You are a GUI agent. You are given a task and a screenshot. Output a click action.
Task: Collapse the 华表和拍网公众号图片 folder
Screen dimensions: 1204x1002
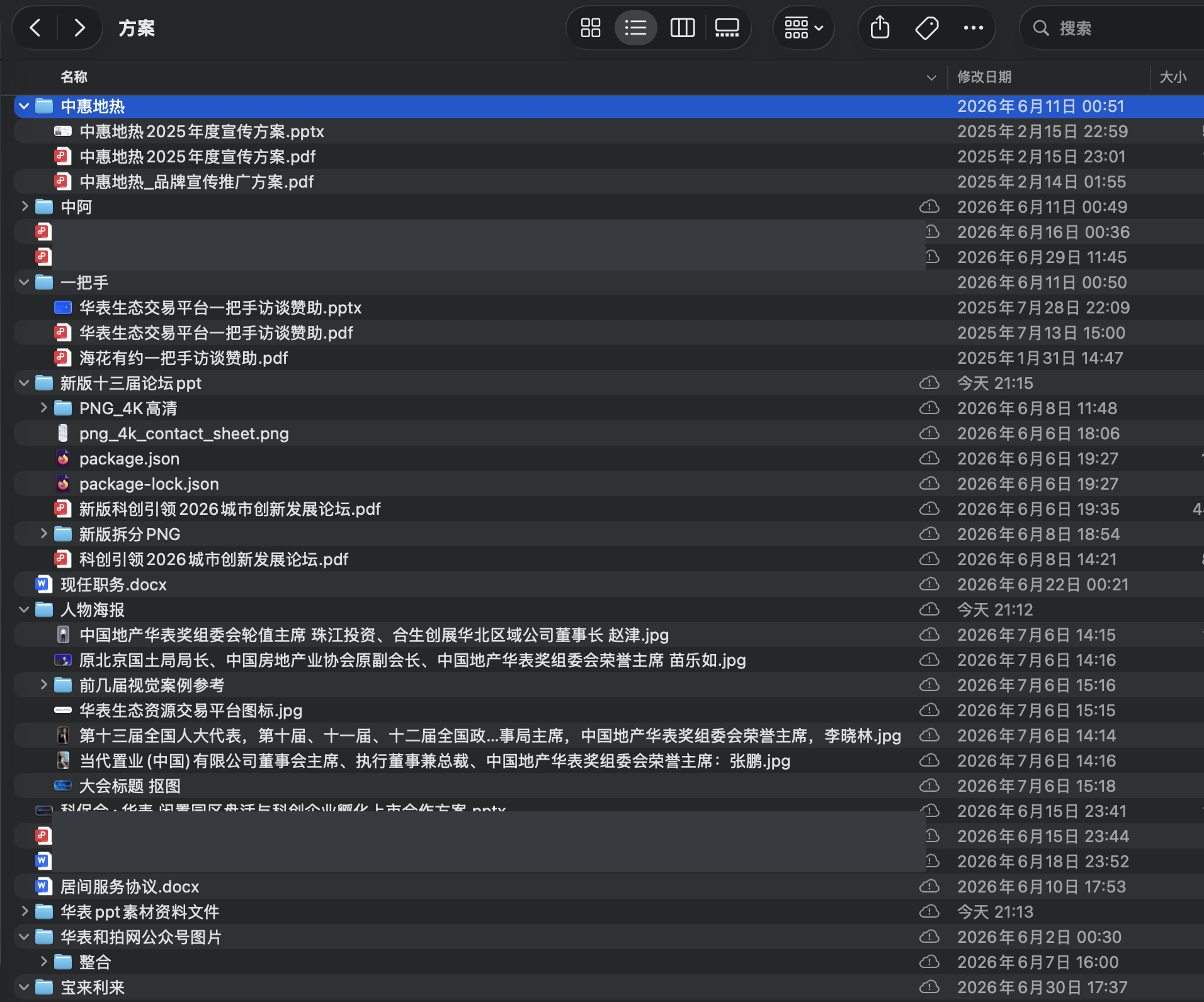(x=24, y=937)
